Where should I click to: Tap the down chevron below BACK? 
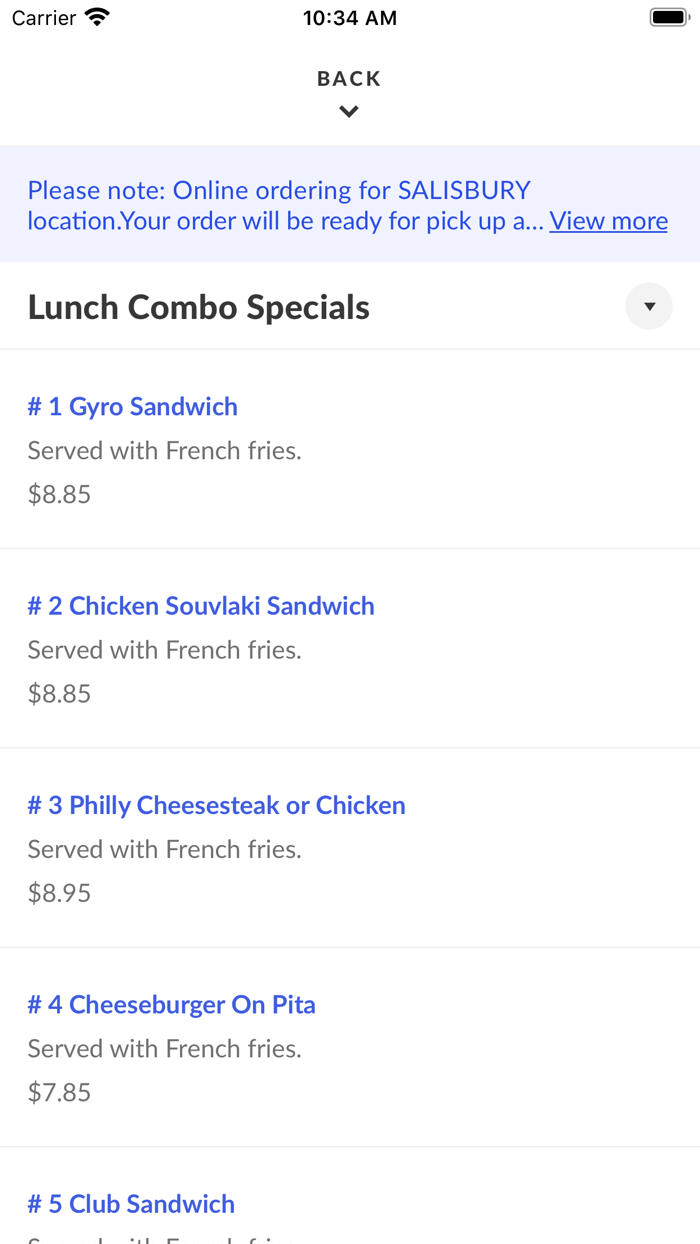pyautogui.click(x=349, y=112)
